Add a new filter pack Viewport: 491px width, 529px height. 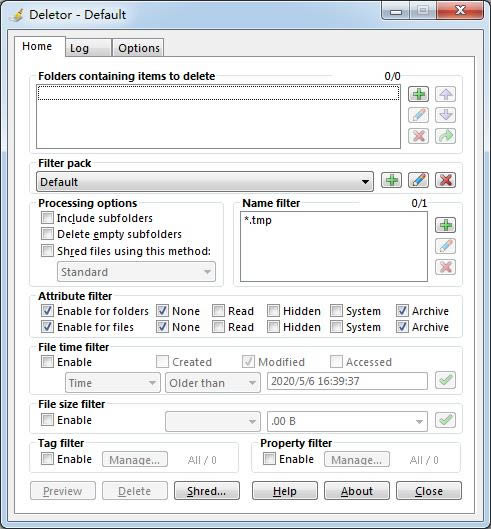391,180
